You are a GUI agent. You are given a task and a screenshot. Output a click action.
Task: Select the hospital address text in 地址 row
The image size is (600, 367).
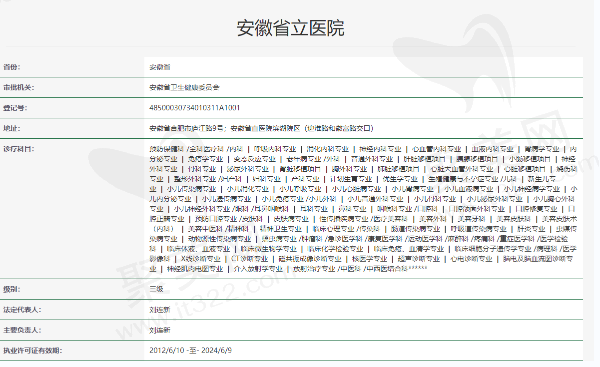pyautogui.click(x=261, y=128)
